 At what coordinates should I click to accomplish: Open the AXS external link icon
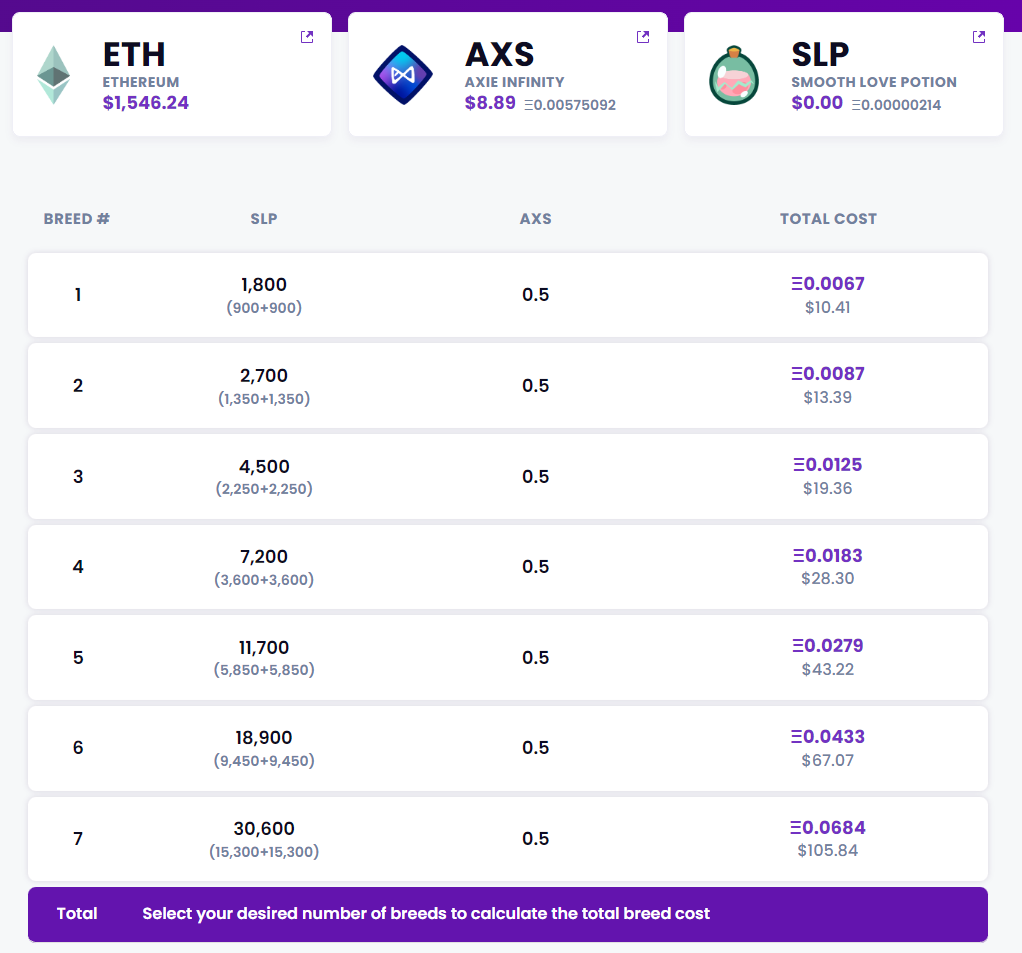tap(643, 37)
